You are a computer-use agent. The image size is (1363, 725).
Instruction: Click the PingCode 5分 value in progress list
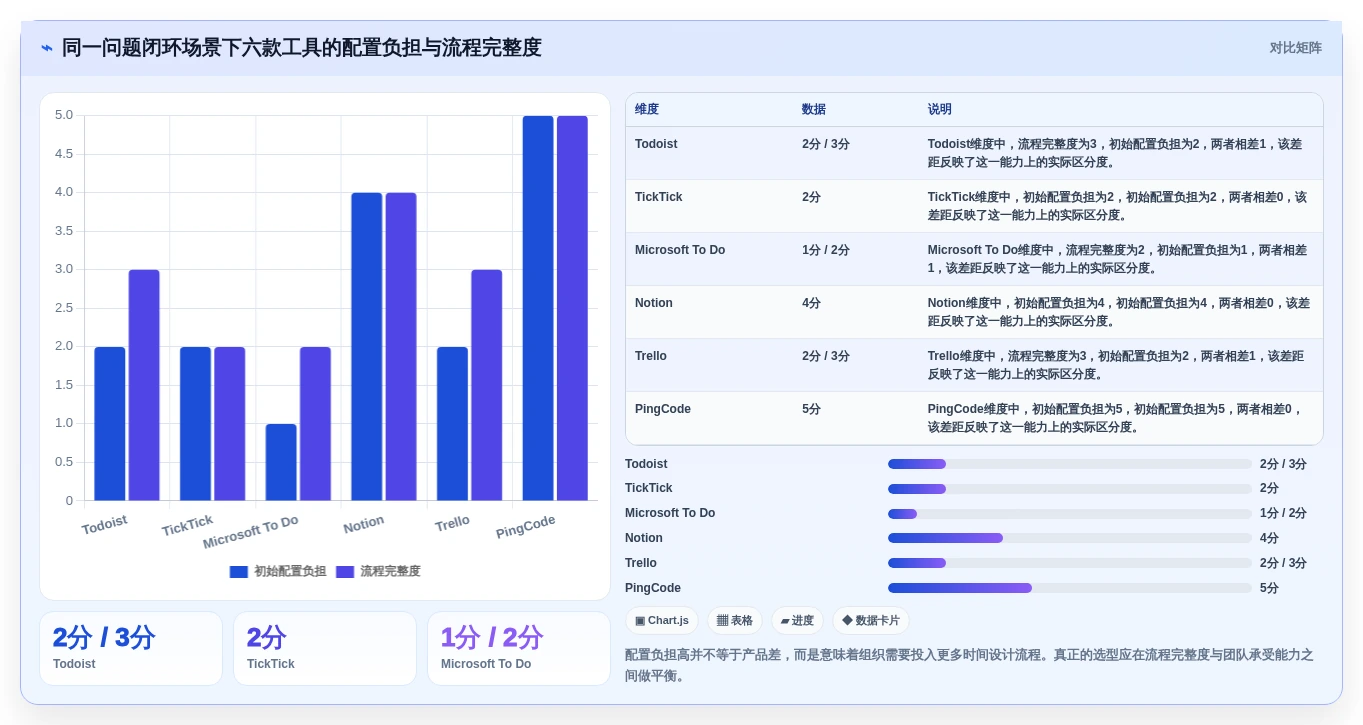[1269, 588]
